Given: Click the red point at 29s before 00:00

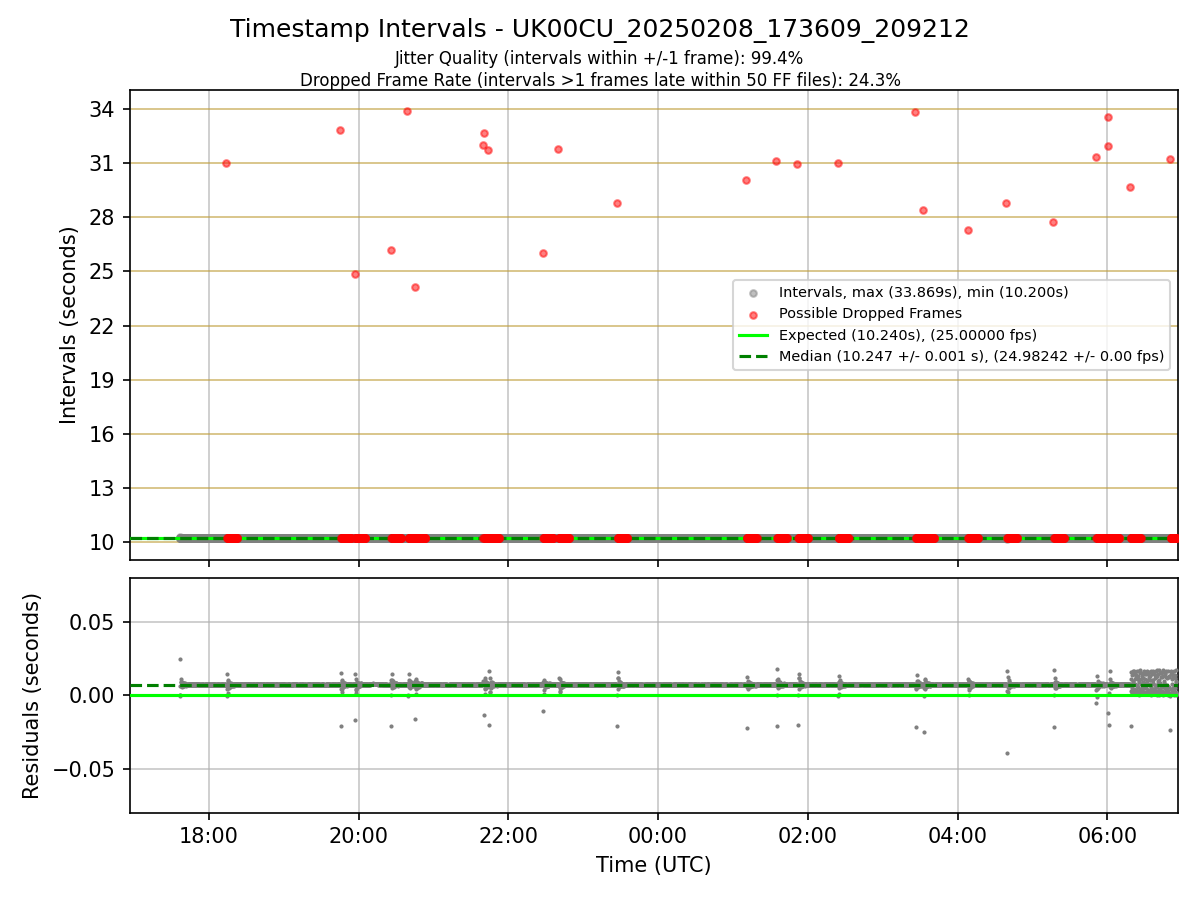Looking at the screenshot, I should [x=617, y=203].
